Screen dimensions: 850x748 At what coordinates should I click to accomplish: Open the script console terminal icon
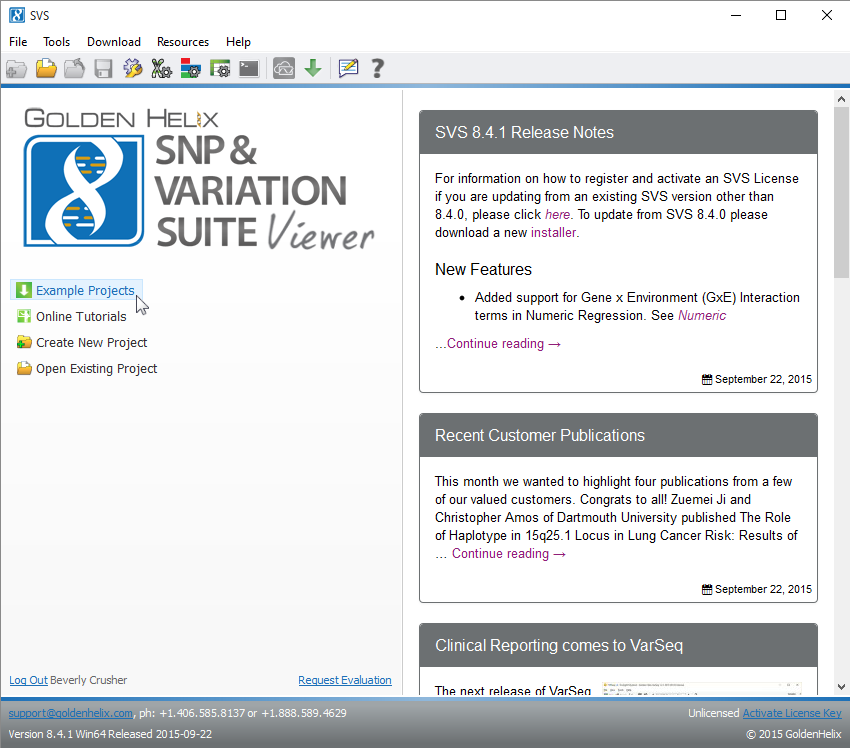pyautogui.click(x=248, y=68)
